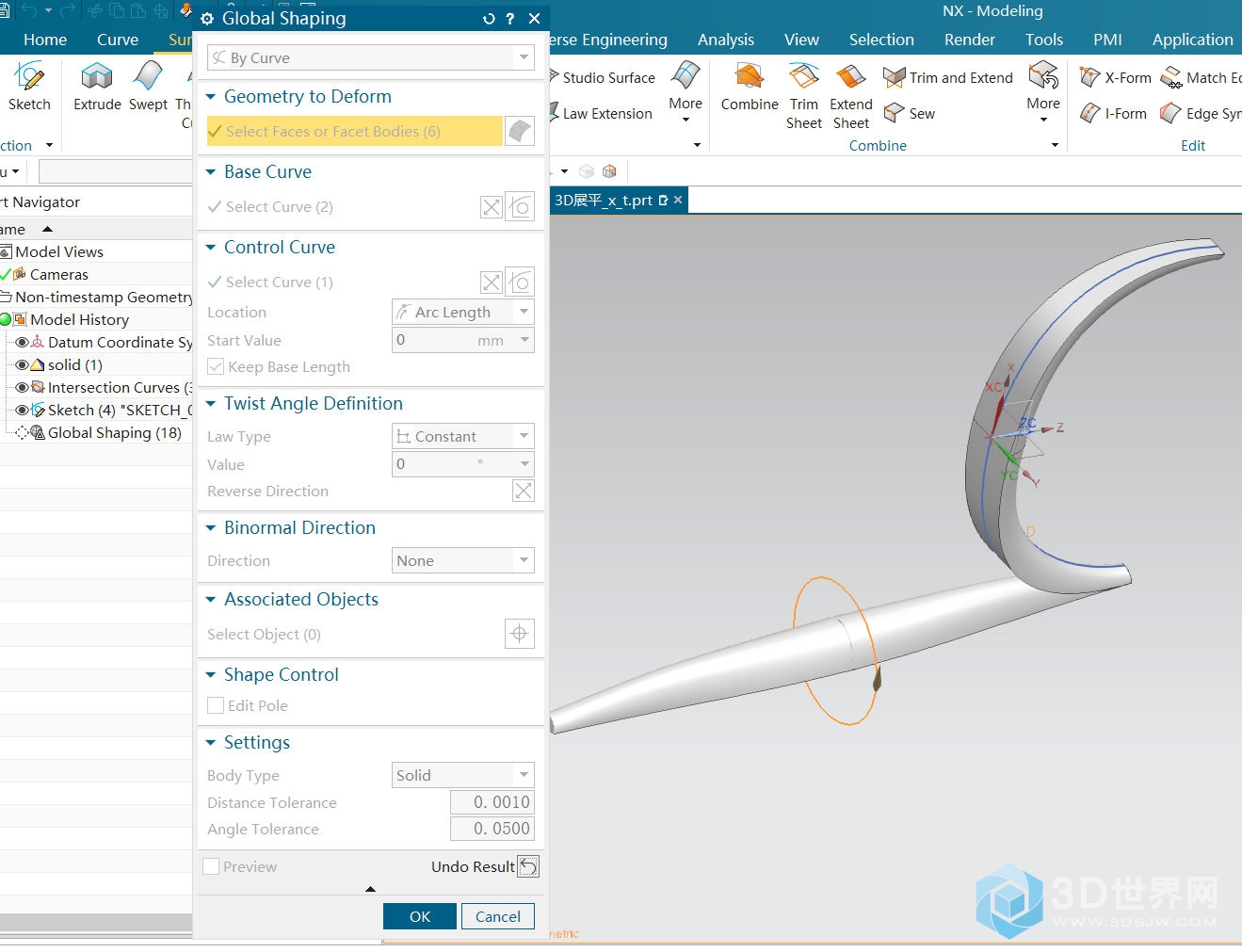The height and width of the screenshot is (952, 1242).
Task: Toggle visibility of solid (1)
Action: tap(22, 364)
